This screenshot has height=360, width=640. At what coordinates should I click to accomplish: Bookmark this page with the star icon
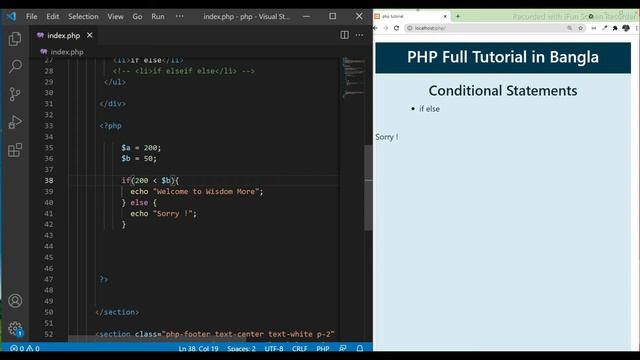(x=580, y=28)
